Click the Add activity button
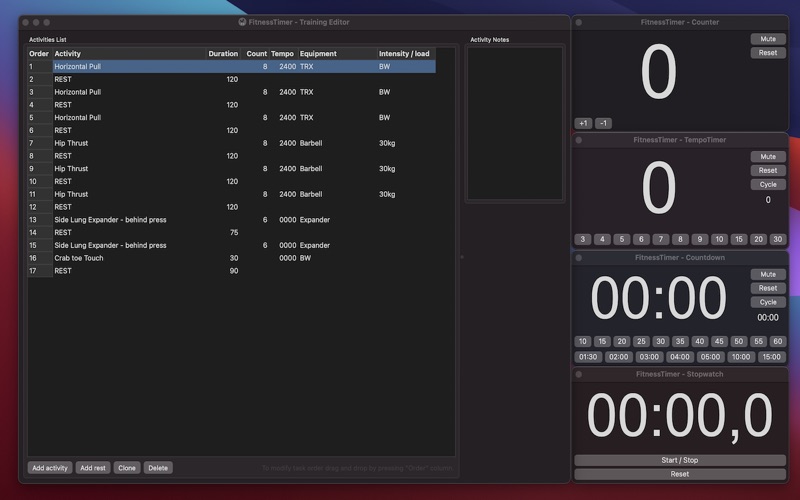 [x=49, y=468]
